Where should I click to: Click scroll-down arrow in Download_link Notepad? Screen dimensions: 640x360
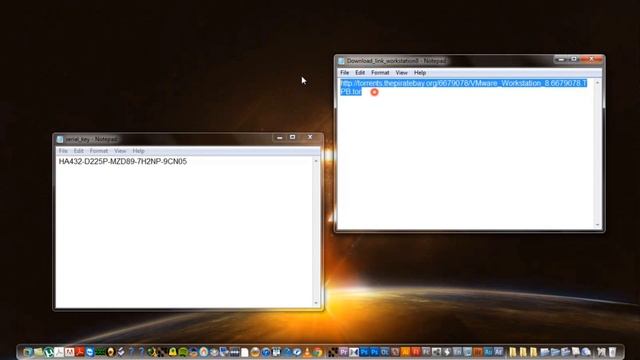point(598,225)
